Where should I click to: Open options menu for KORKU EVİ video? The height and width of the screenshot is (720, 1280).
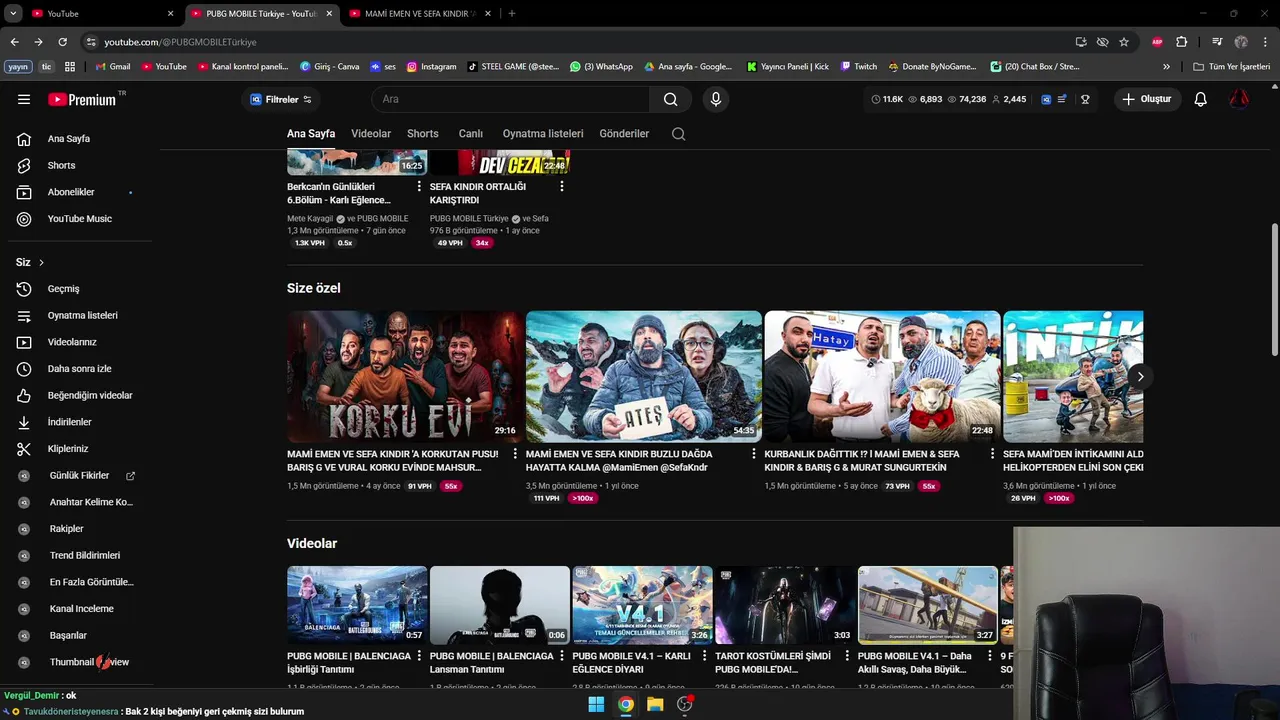tap(515, 454)
